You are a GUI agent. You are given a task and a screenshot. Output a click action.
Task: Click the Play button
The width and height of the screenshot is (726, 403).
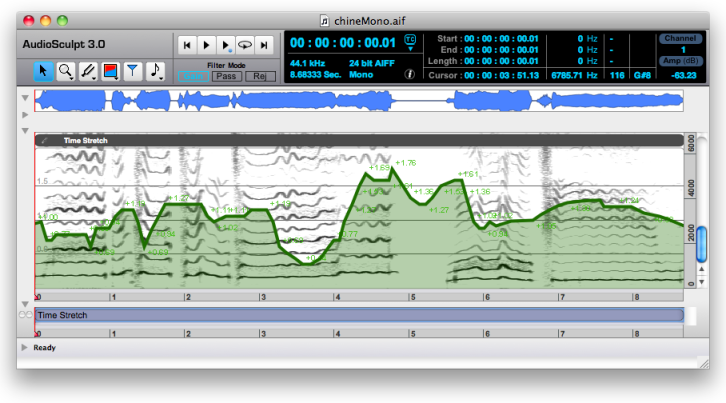point(207,45)
